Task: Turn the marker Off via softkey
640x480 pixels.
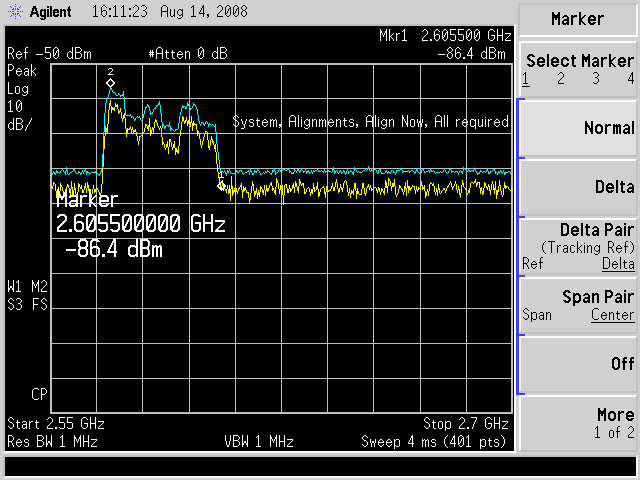Action: point(578,364)
